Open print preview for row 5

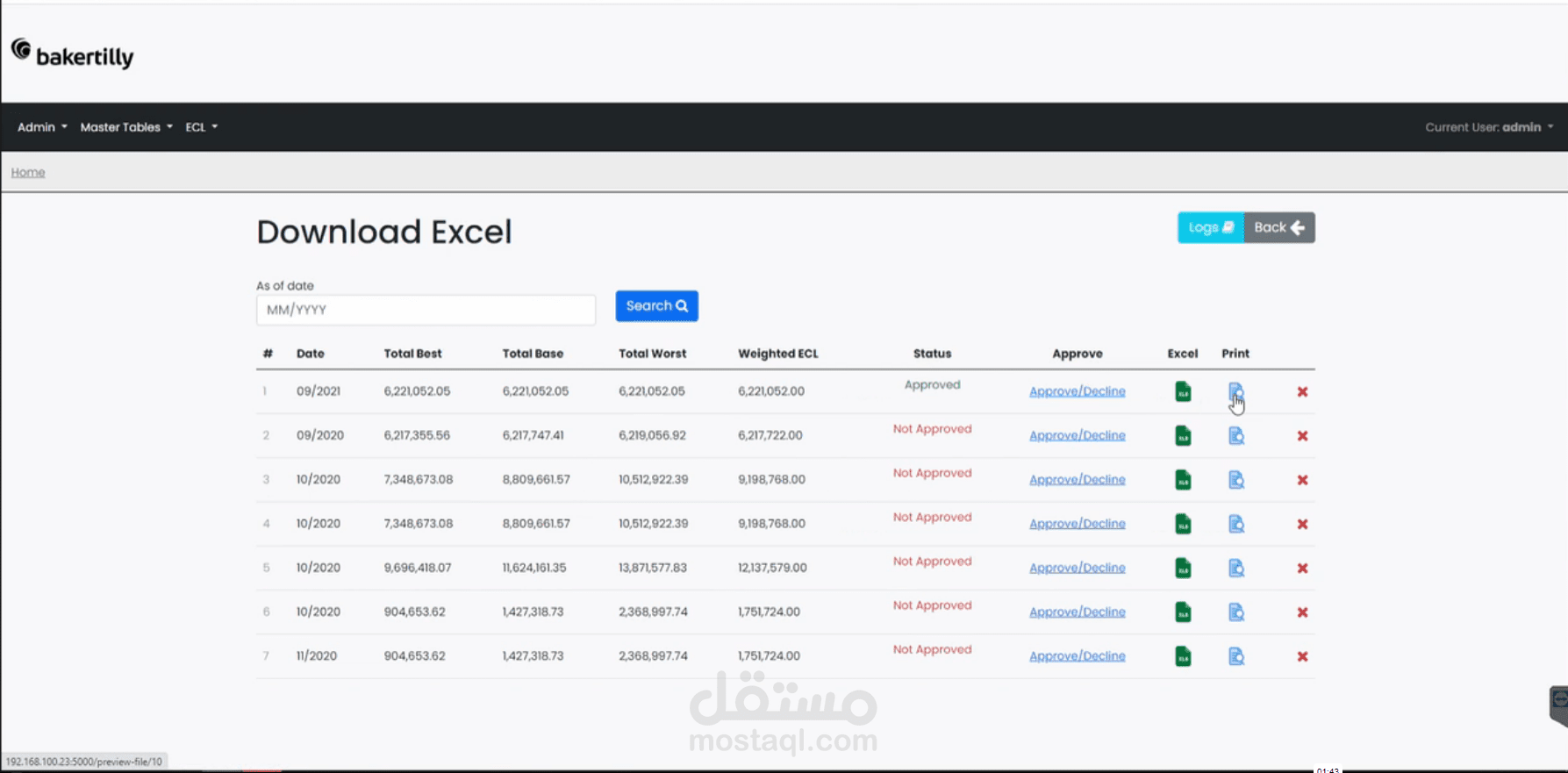[1236, 568]
